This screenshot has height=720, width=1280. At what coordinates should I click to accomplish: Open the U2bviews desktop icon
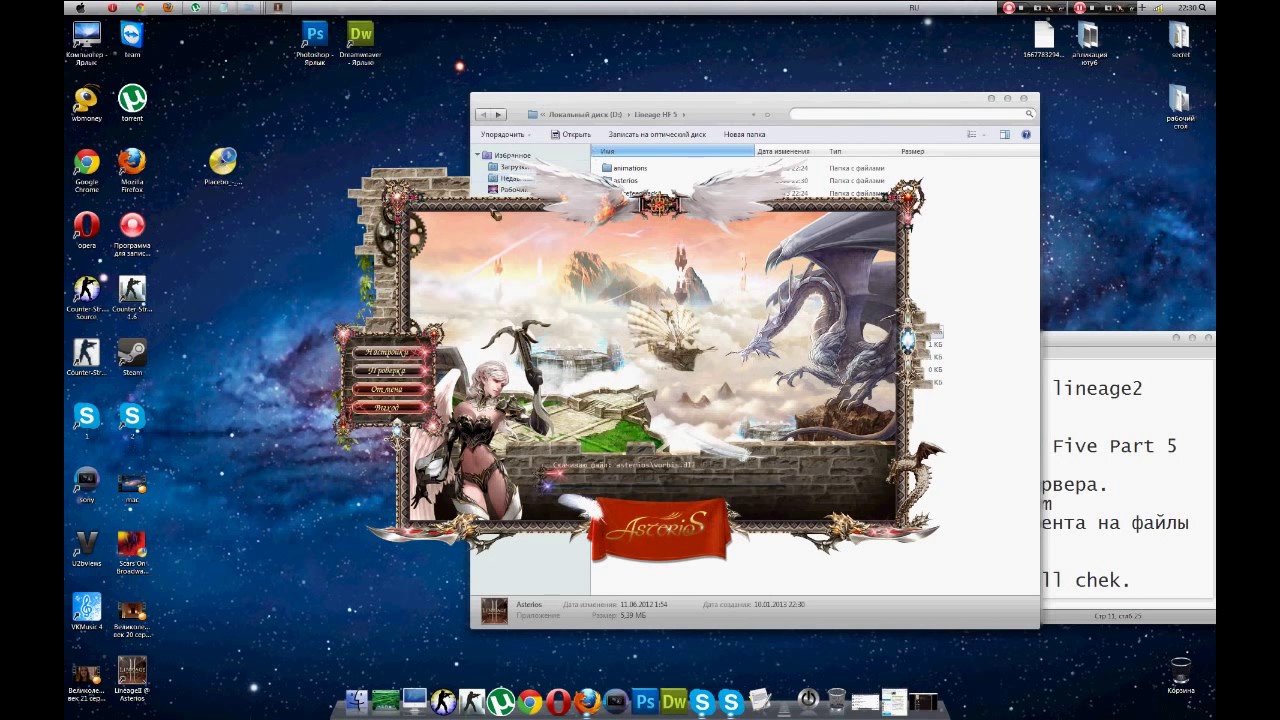tap(87, 550)
